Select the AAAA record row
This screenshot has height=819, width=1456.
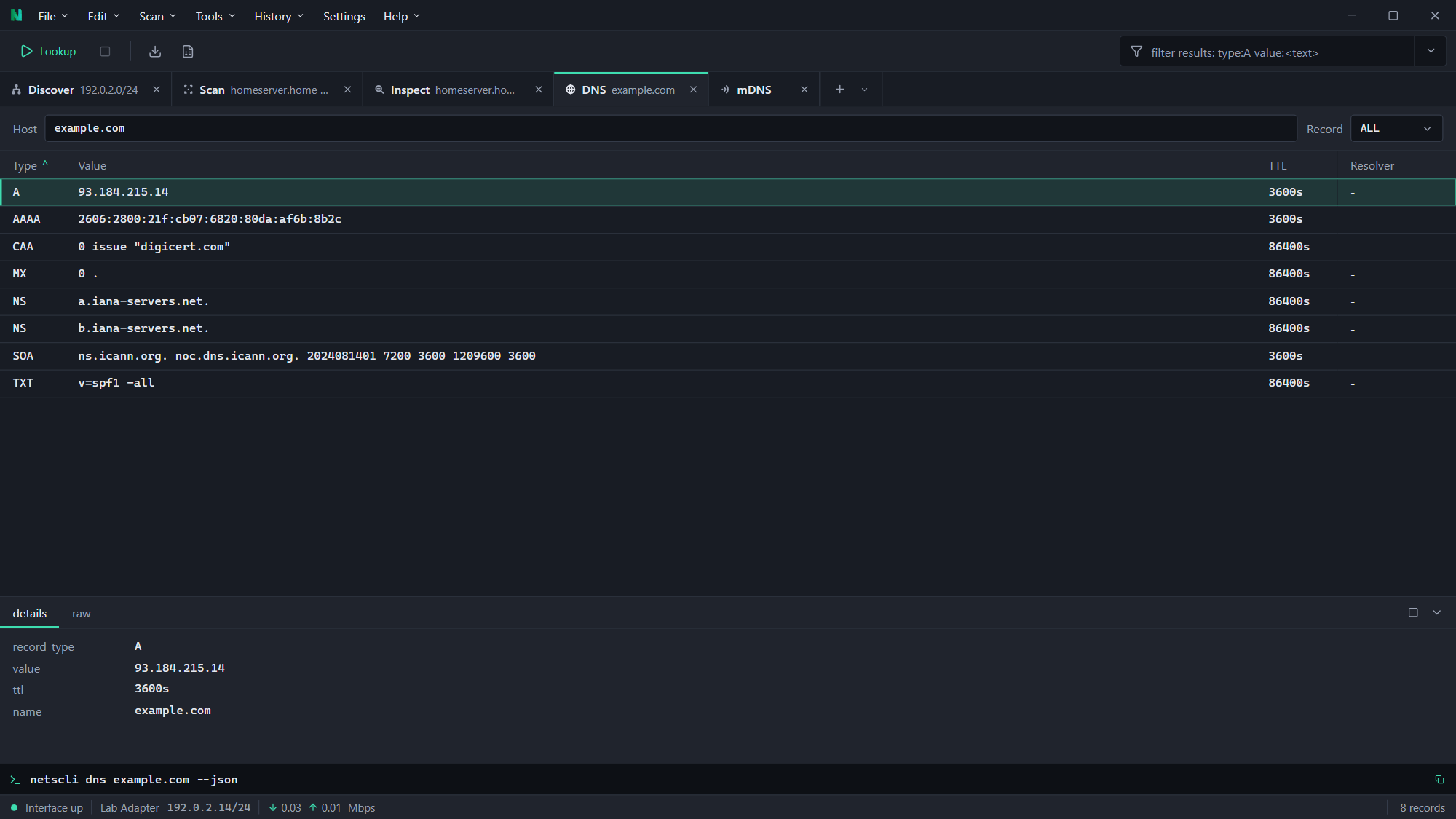[x=728, y=219]
